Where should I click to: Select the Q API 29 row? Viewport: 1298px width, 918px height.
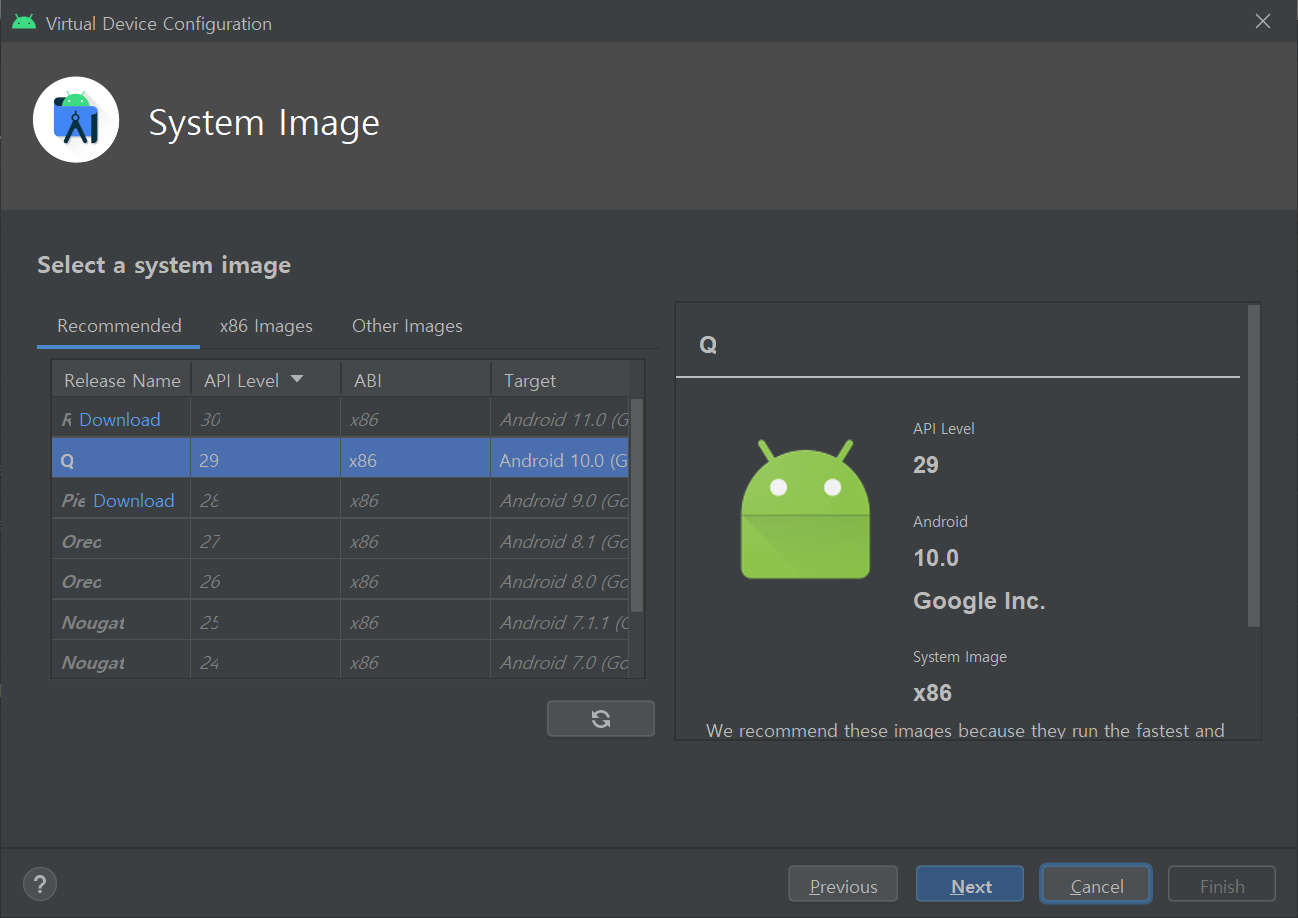click(340, 461)
